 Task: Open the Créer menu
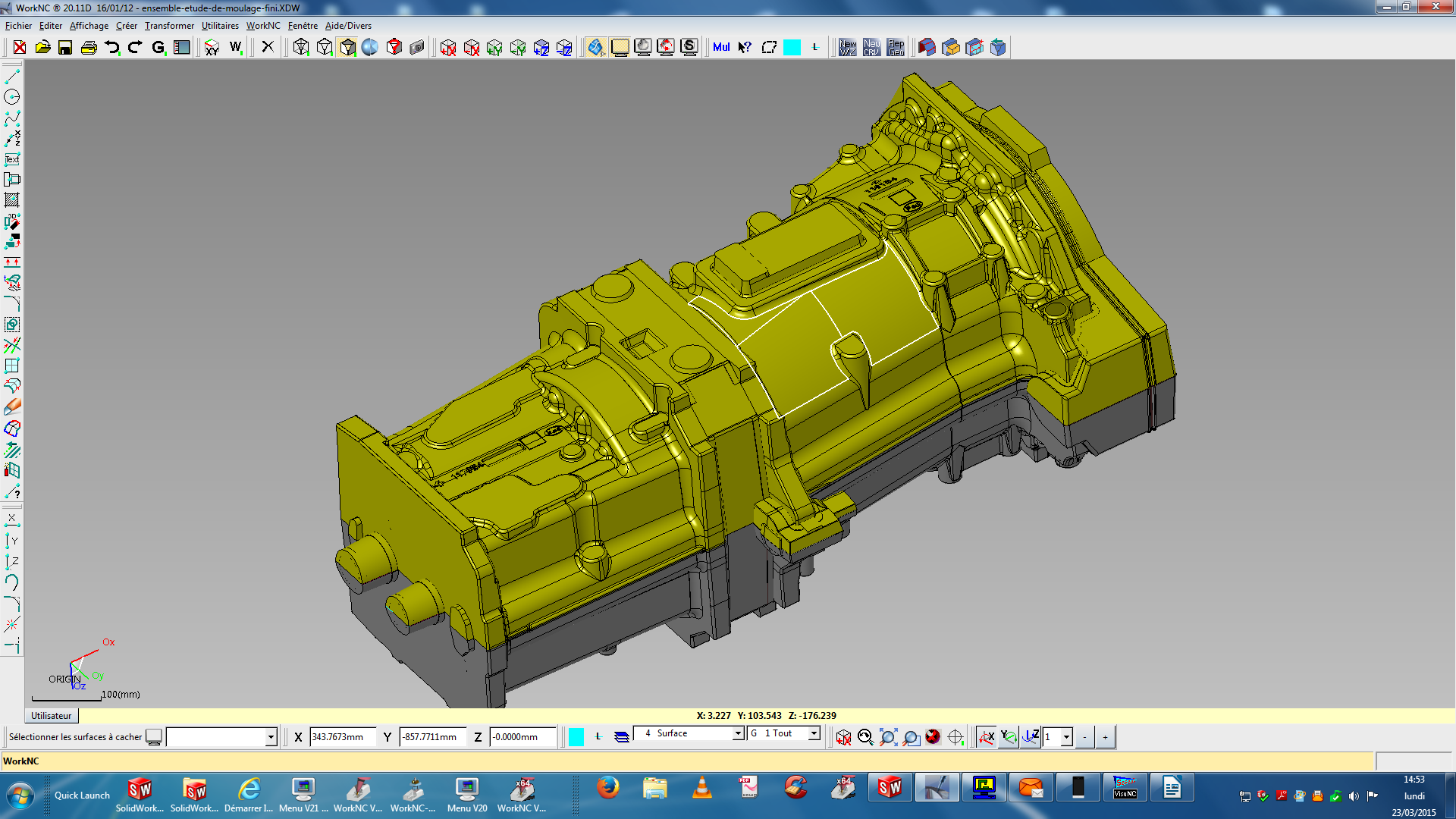(127, 26)
